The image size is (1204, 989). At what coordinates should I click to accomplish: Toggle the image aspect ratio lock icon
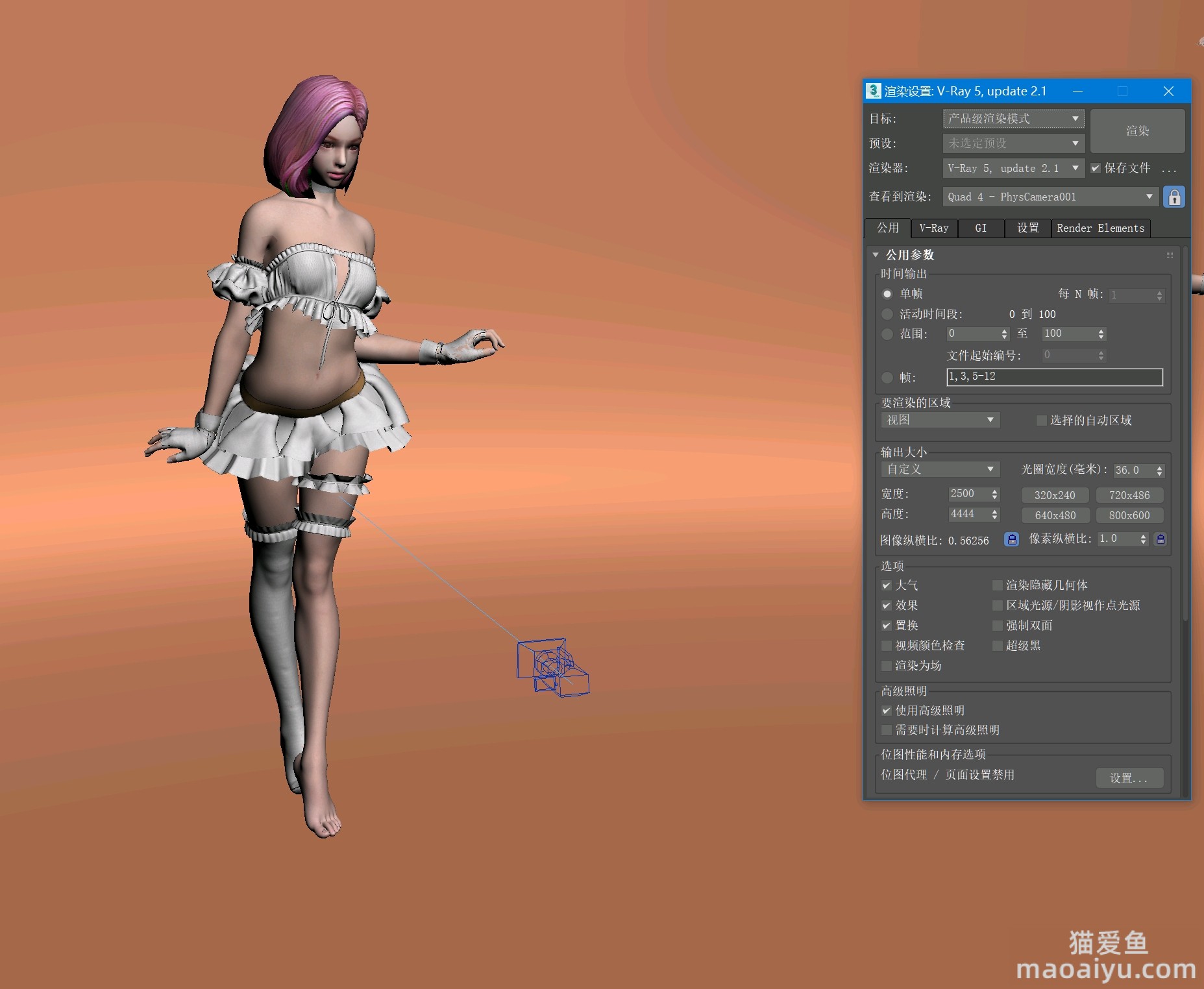[1011, 539]
